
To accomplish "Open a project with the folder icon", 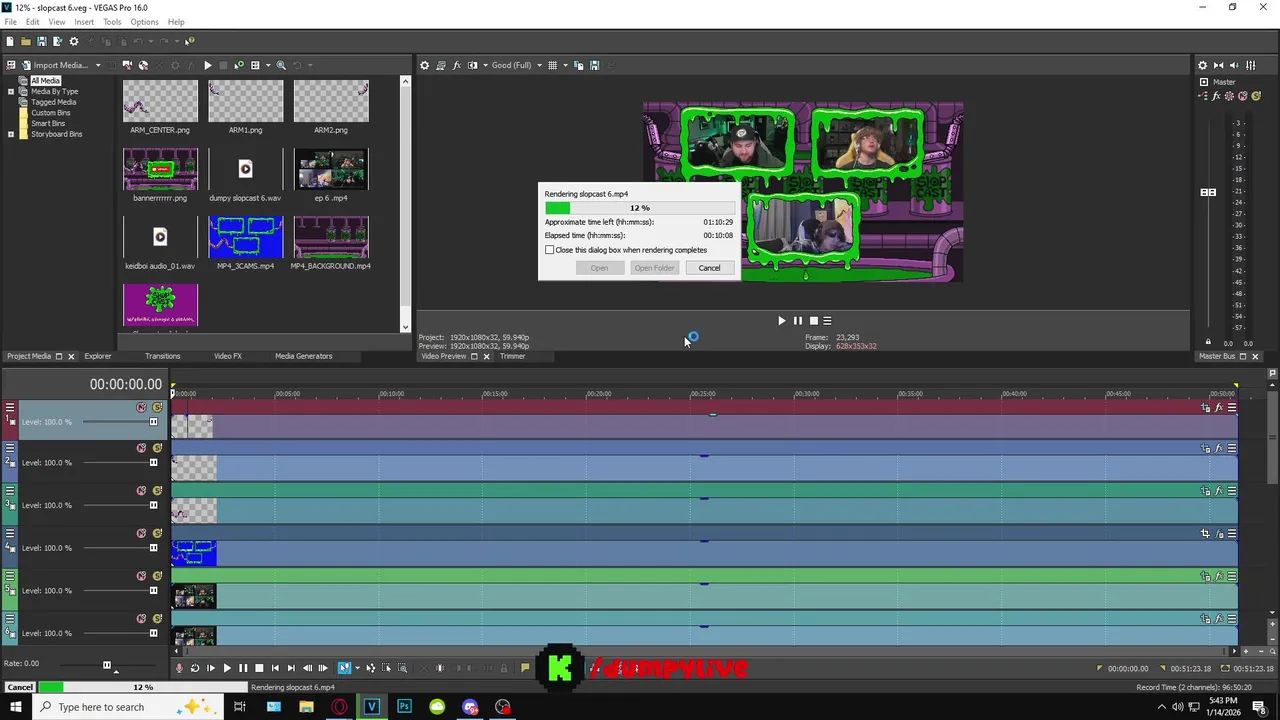I will pos(26,41).
